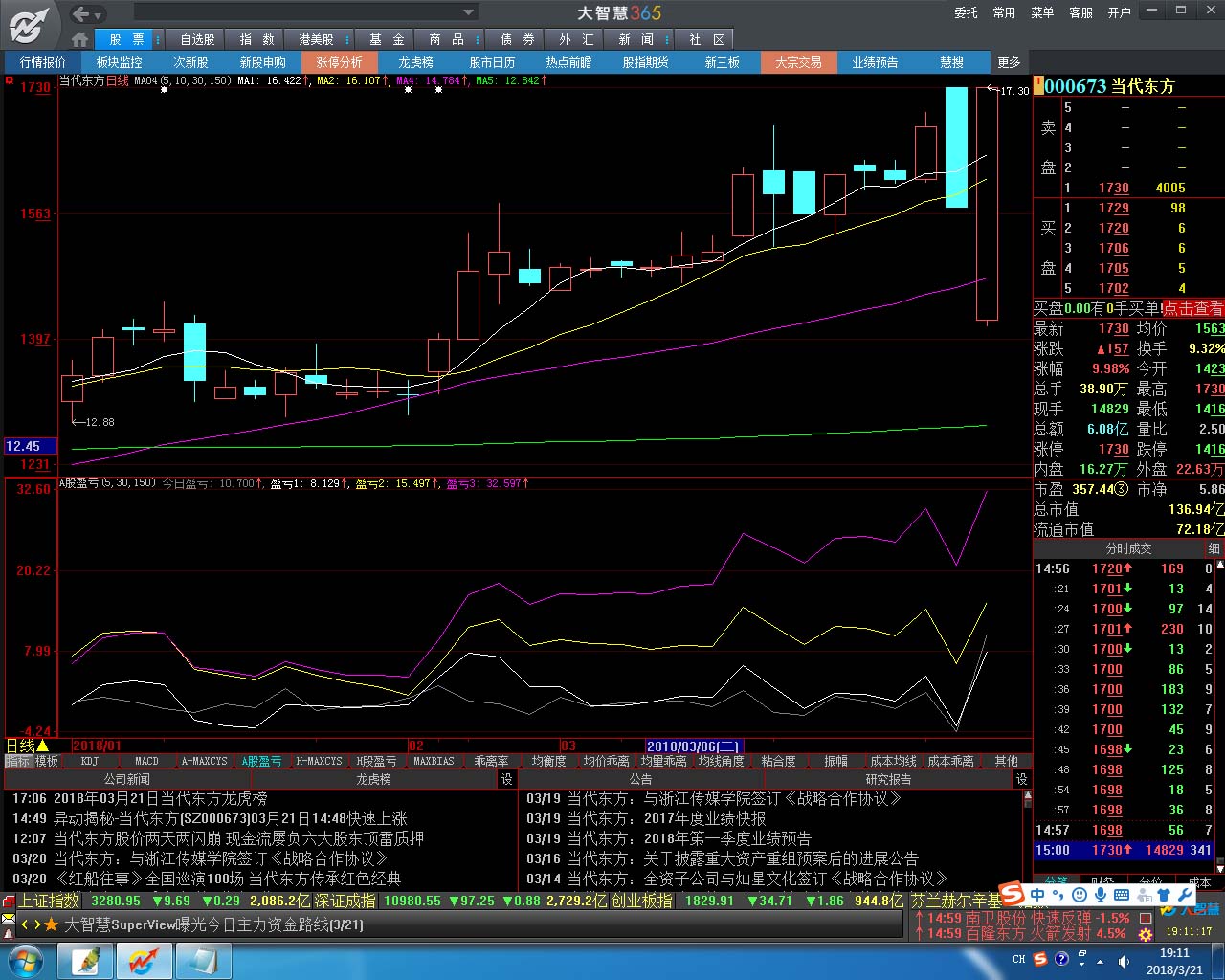Click the 板块监控 button
Viewport: 1225px width, 980px height.
point(120,62)
